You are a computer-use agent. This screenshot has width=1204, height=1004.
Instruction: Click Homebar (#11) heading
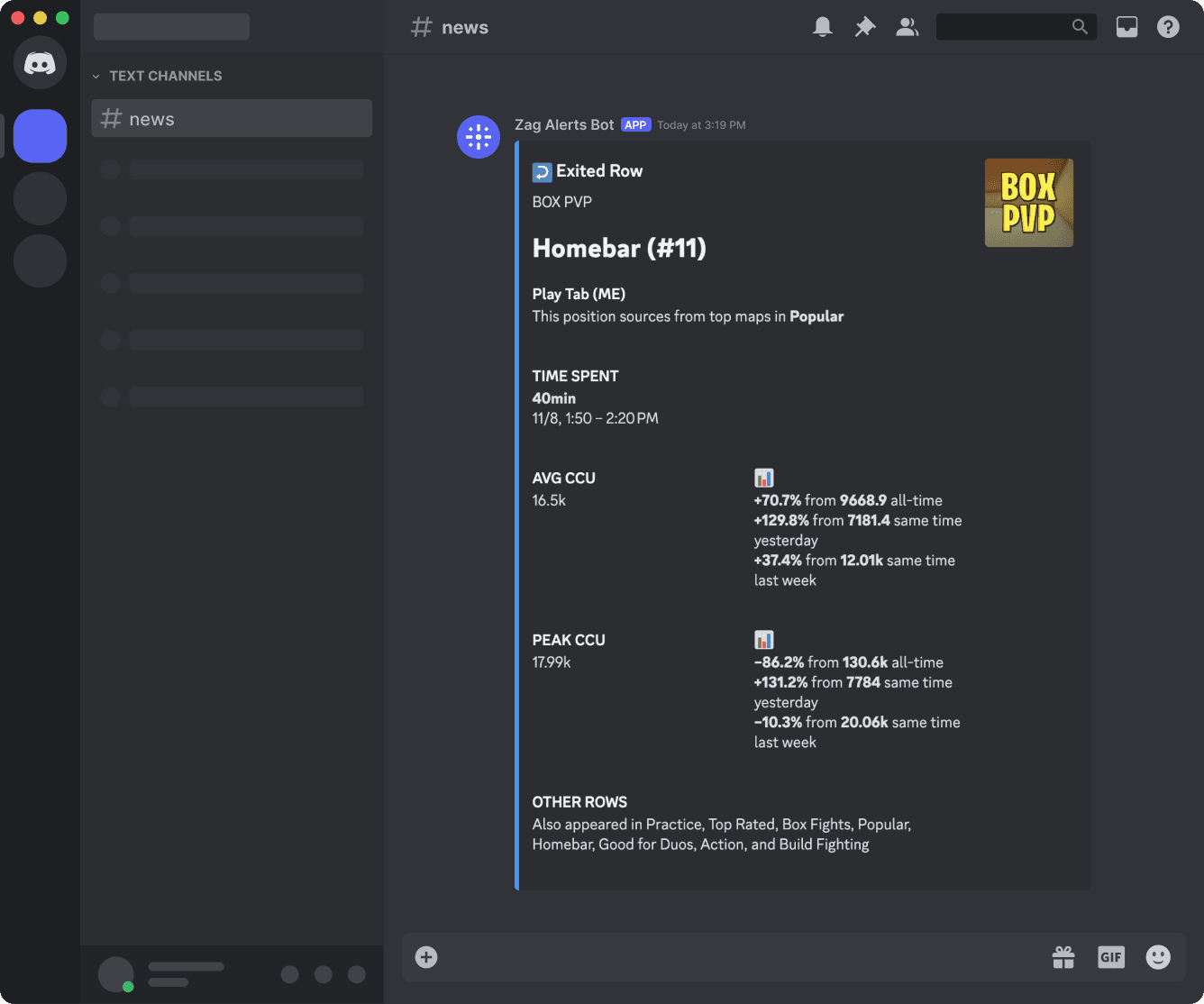tap(619, 248)
